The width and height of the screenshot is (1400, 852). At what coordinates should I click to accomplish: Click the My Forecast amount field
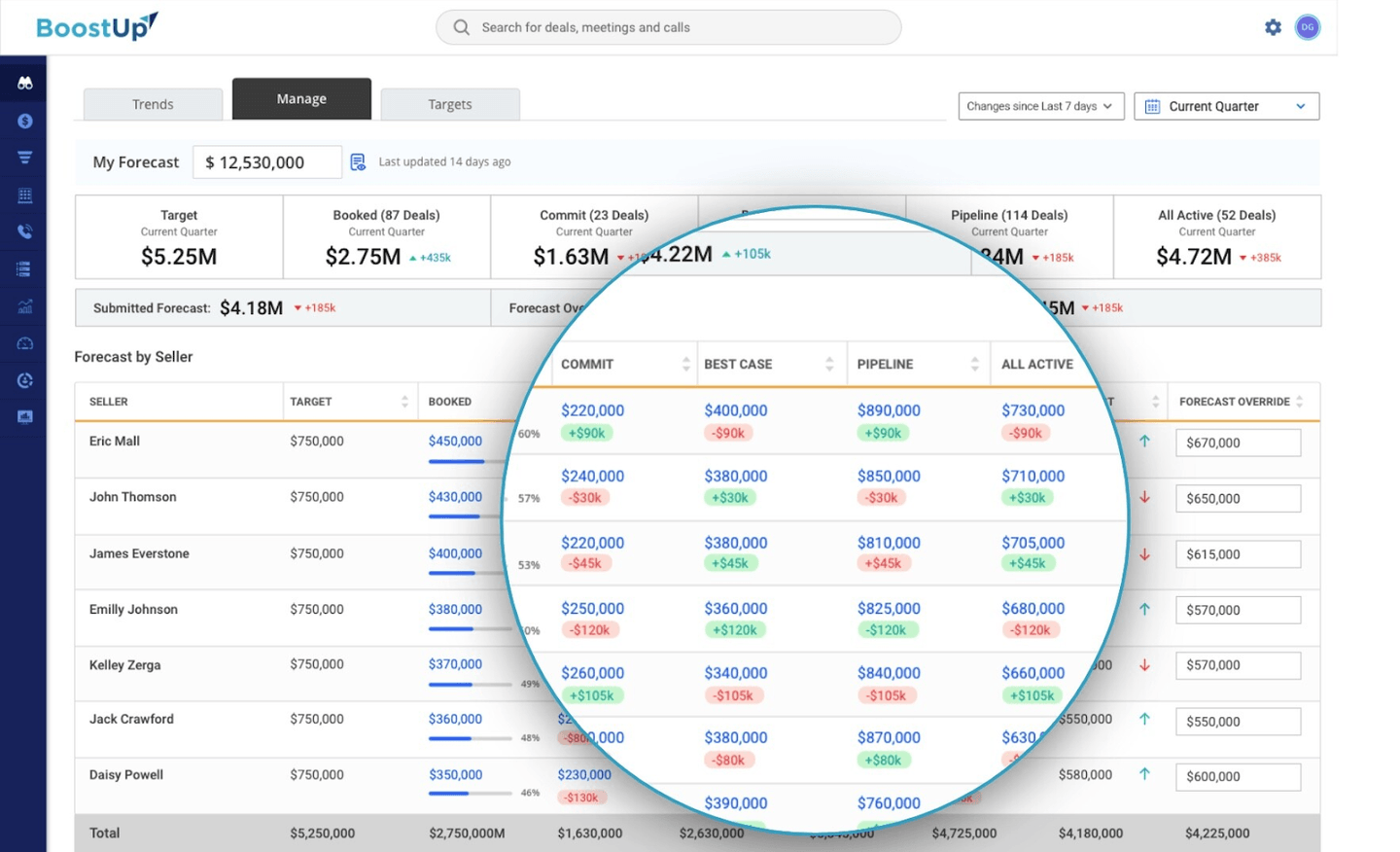(267, 162)
